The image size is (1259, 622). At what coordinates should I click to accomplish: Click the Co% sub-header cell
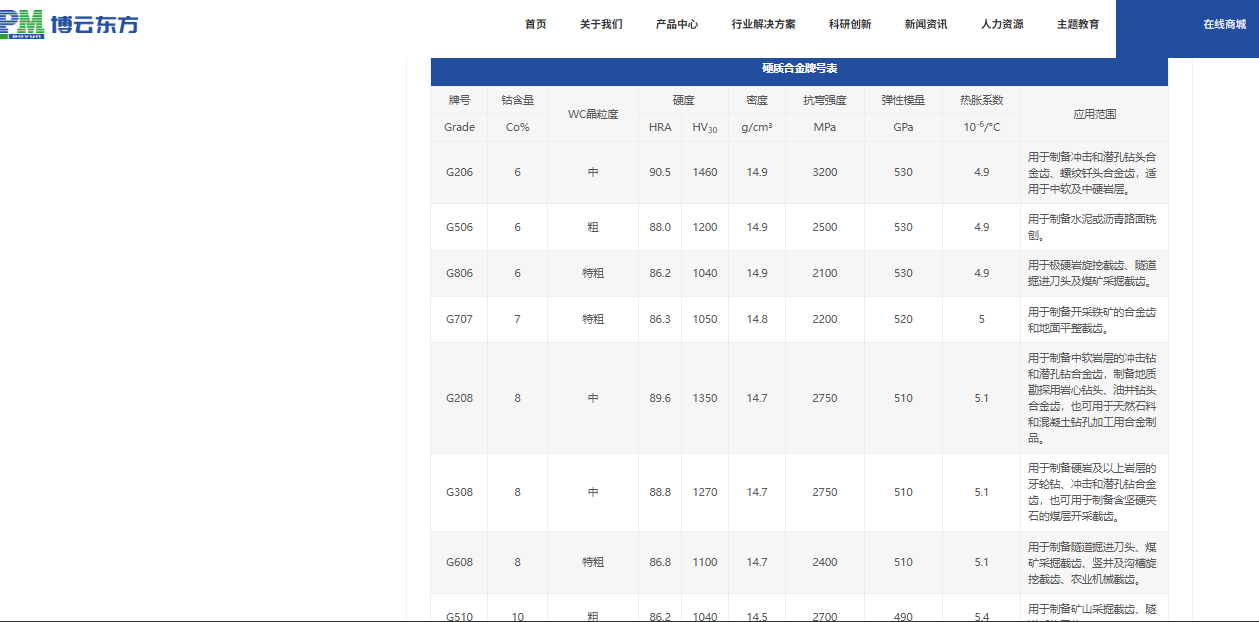click(x=517, y=127)
